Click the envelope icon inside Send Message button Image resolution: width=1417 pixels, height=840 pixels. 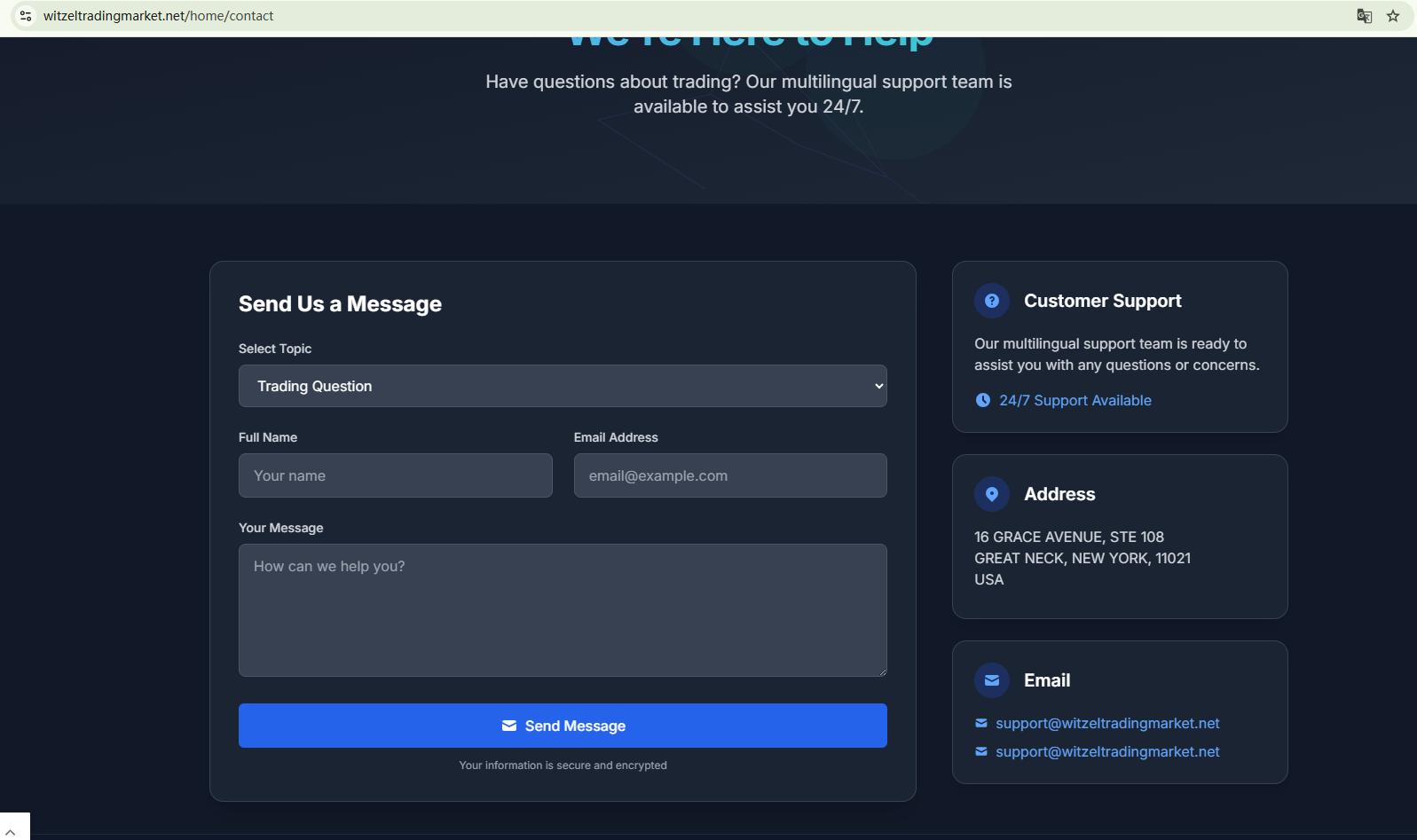508,726
